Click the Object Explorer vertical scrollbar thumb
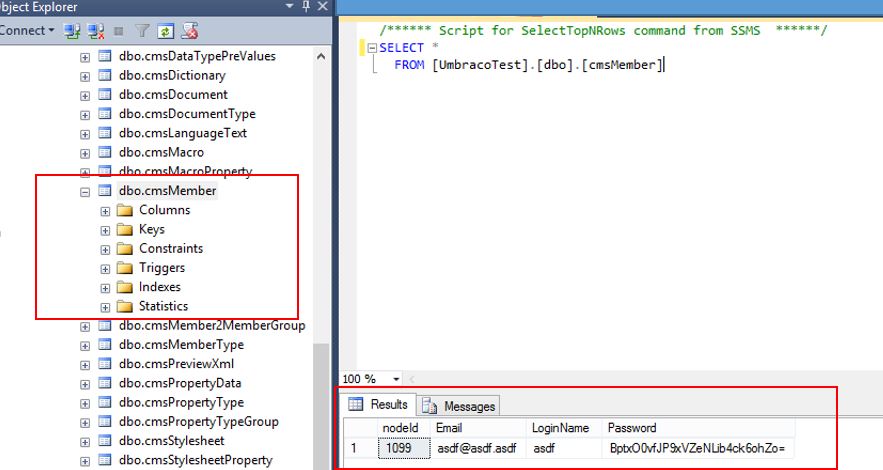The width and height of the screenshot is (883, 470). tap(321, 406)
